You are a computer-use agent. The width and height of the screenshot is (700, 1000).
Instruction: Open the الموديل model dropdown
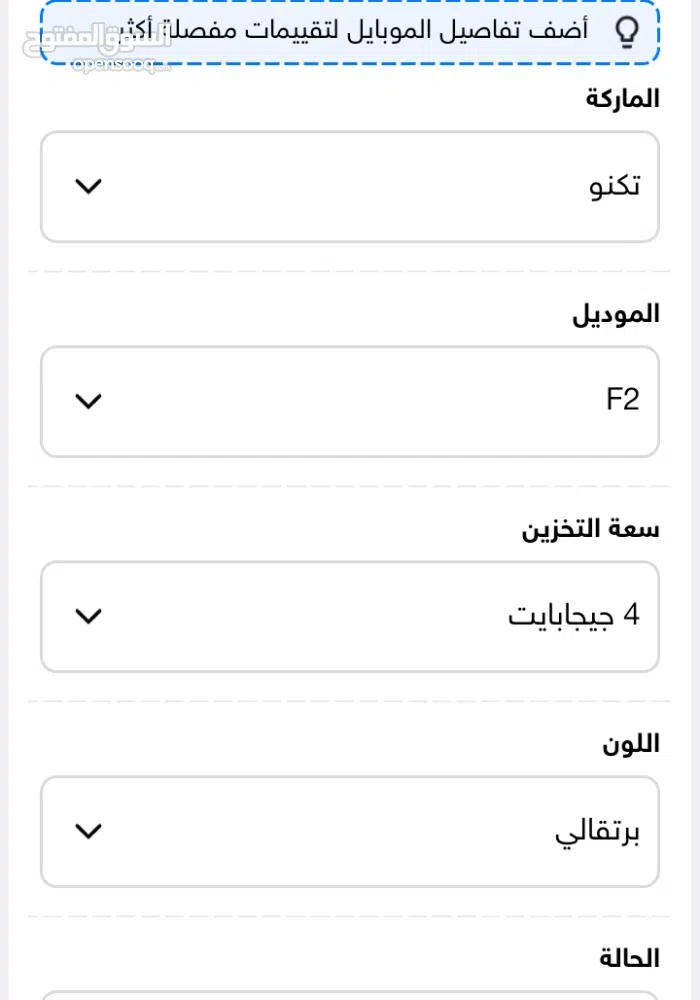click(x=350, y=401)
